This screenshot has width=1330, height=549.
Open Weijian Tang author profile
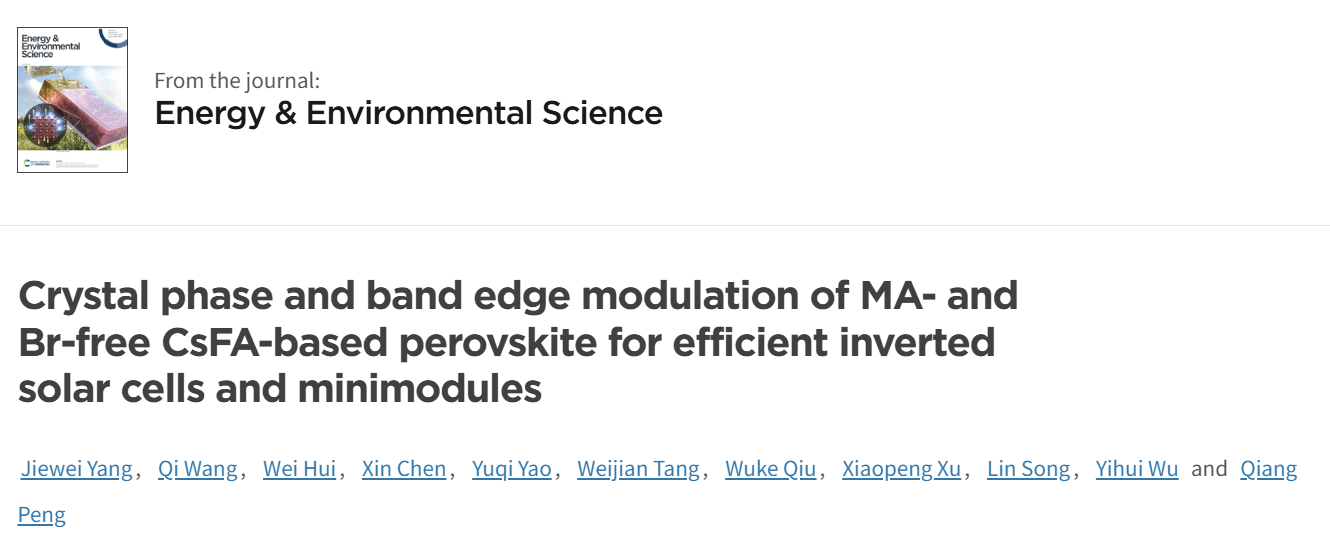coord(639,469)
